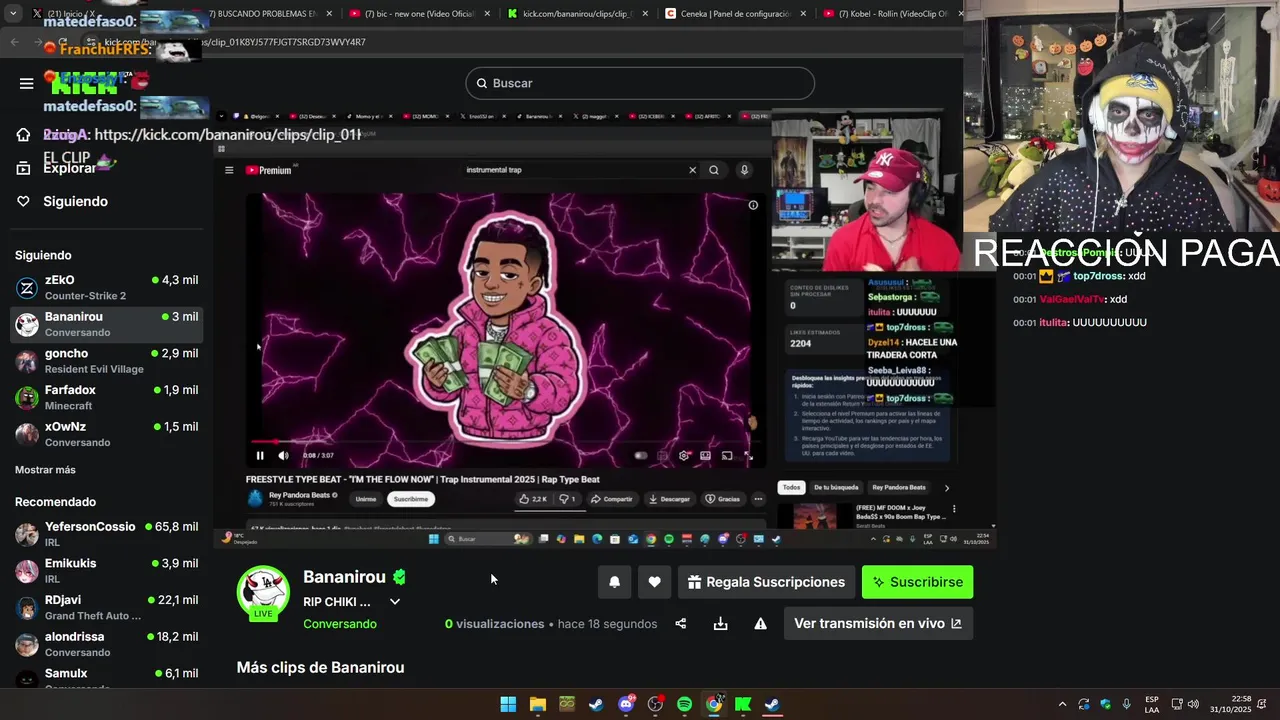This screenshot has height=720, width=1280.
Task: Switch to Google Chrome in the taskbar
Action: (714, 704)
